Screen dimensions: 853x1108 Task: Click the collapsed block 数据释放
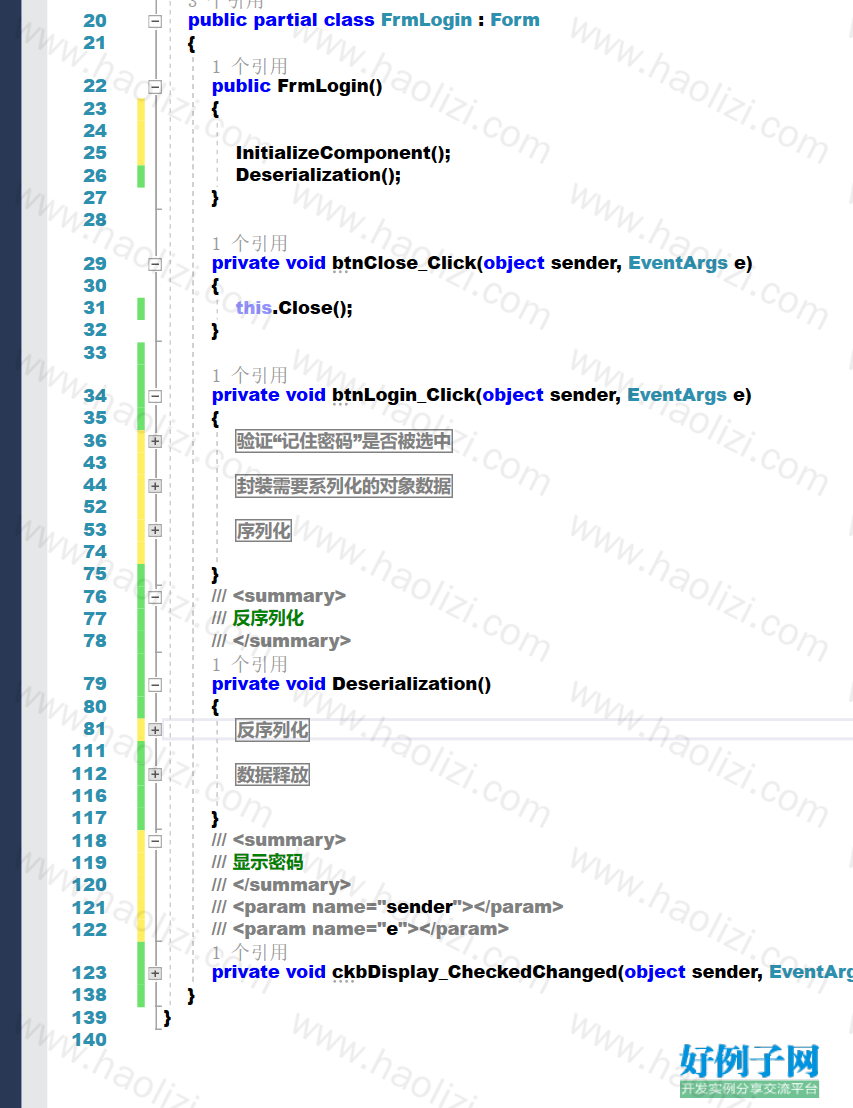272,774
